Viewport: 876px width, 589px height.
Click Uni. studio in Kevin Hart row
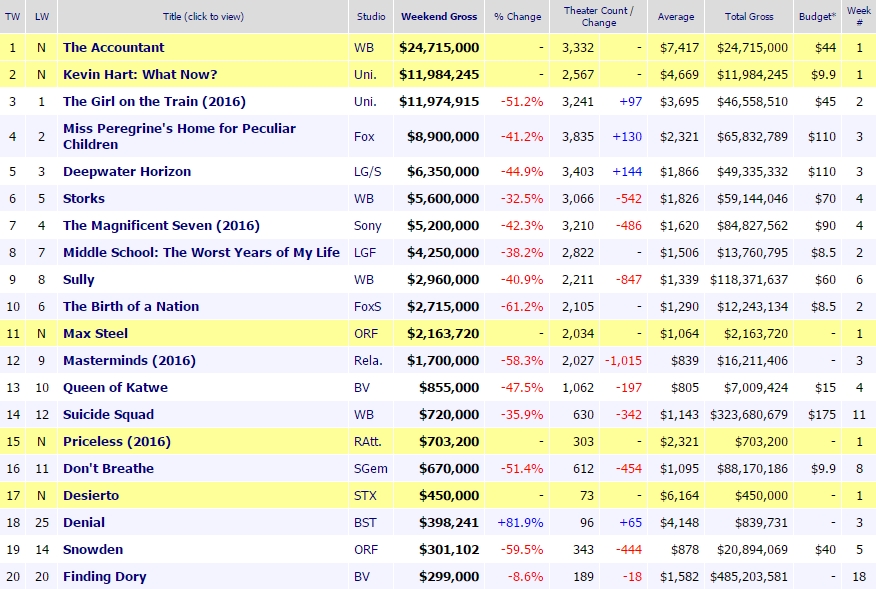(x=365, y=74)
